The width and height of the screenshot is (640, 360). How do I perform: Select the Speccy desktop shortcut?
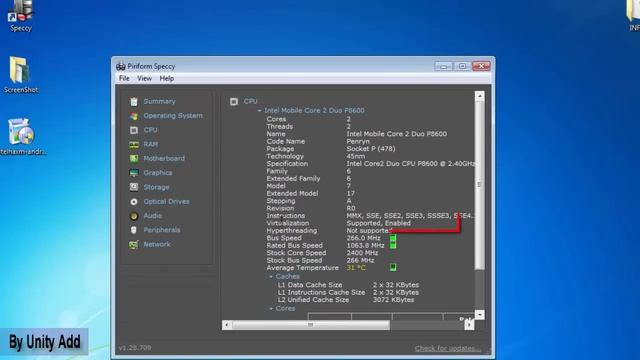(21, 16)
